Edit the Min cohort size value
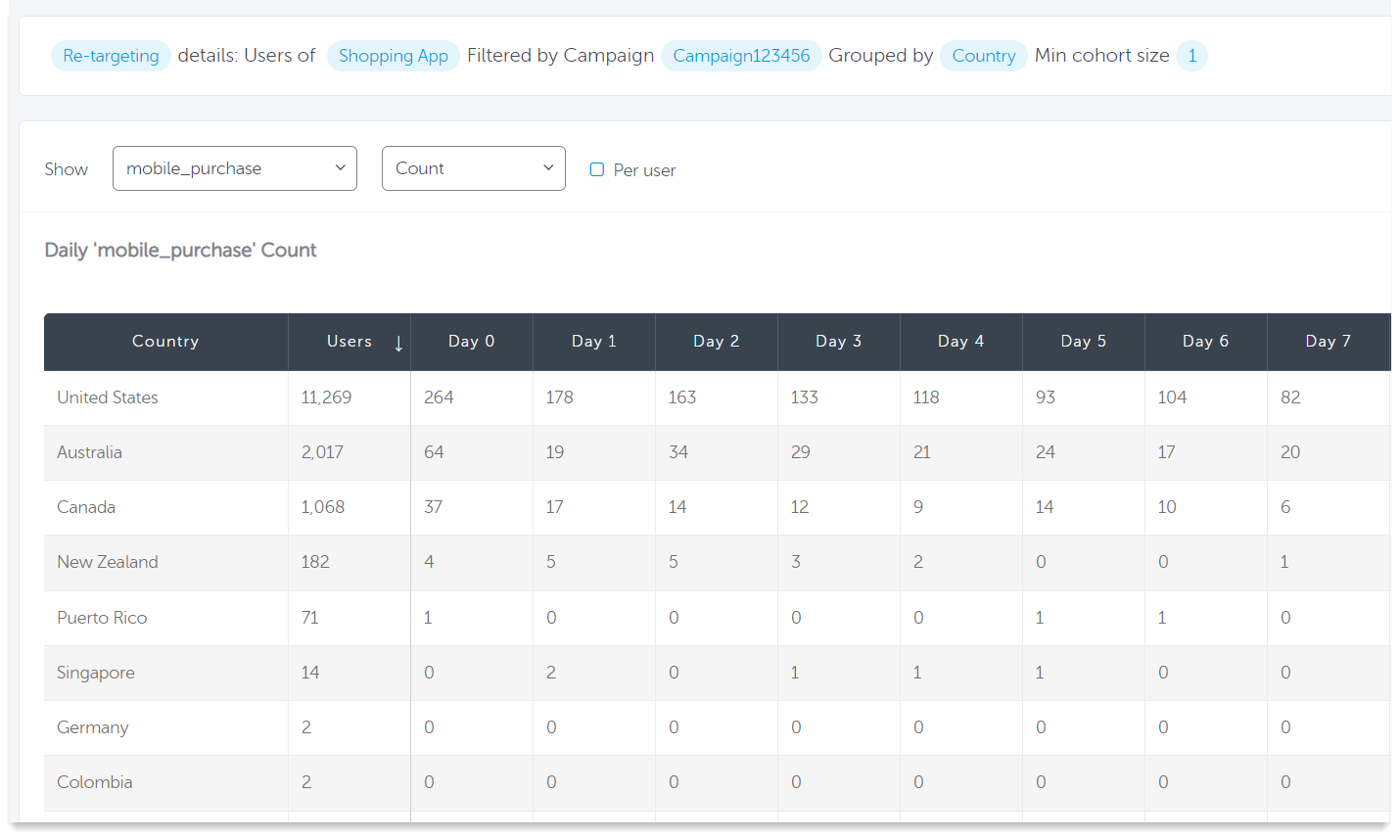Image resolution: width=1400 pixels, height=840 pixels. 1191,56
